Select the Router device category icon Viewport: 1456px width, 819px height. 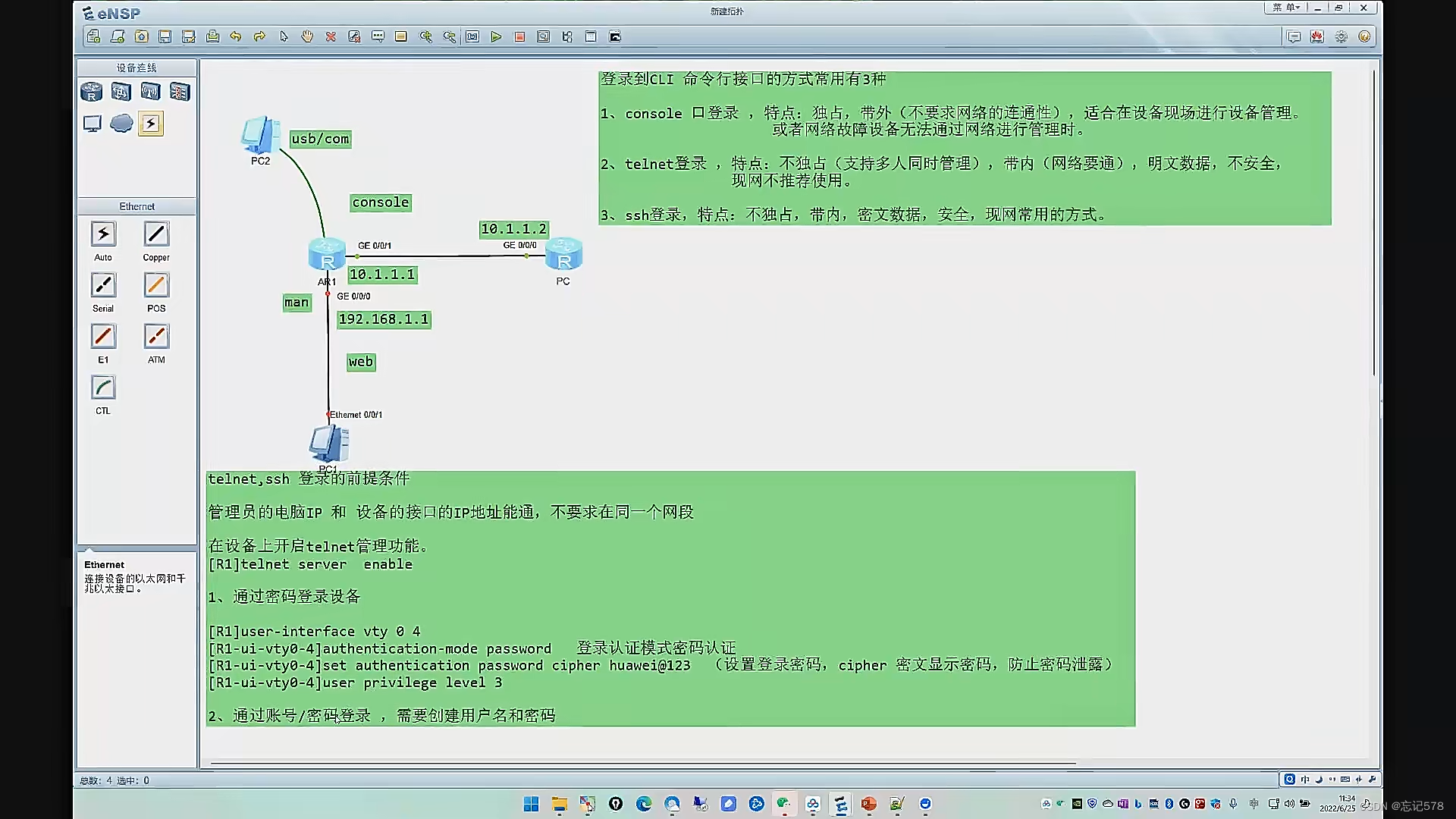(91, 92)
